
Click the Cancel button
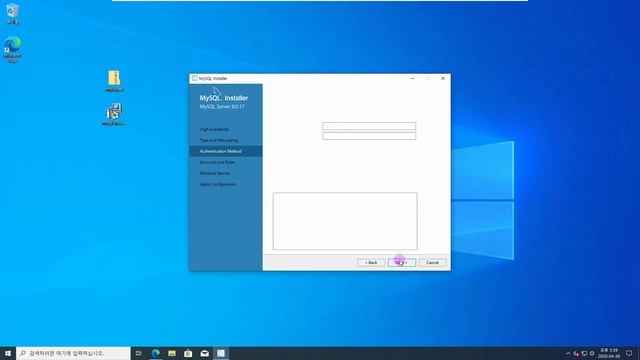(432, 262)
